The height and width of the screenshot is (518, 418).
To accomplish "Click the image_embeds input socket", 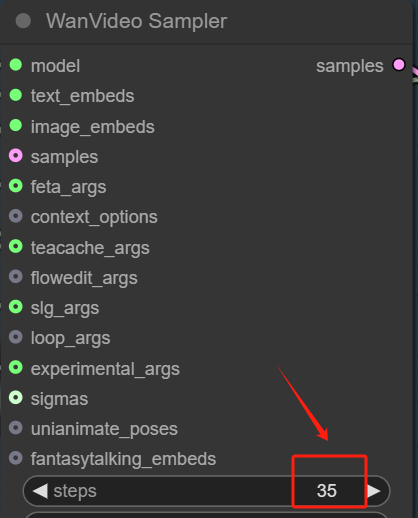I will [x=16, y=126].
